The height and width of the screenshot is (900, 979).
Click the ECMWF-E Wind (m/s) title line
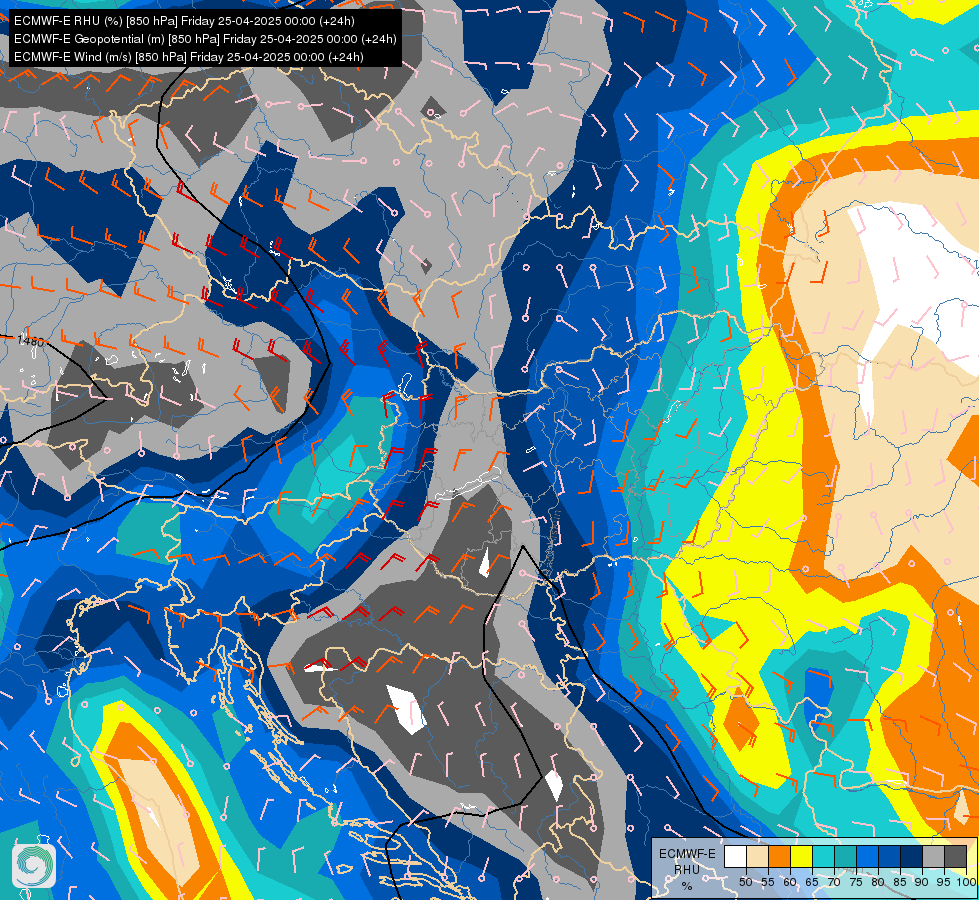pyautogui.click(x=189, y=57)
